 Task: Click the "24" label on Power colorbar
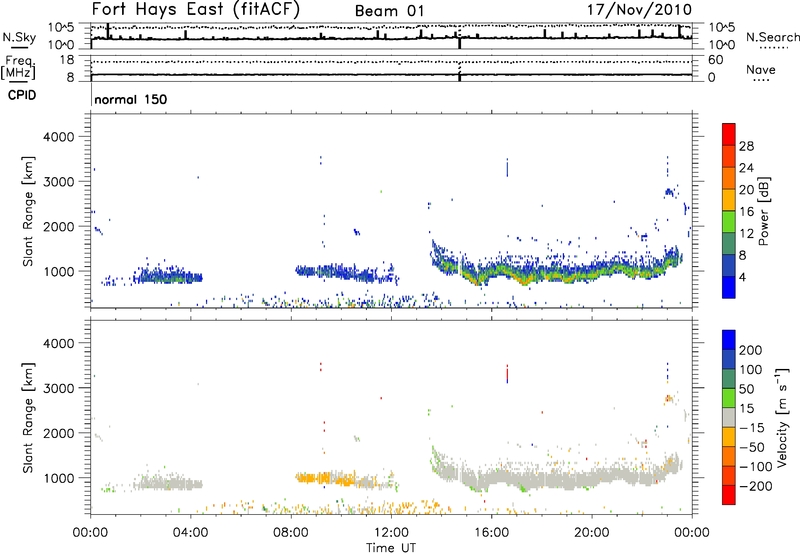(x=746, y=168)
